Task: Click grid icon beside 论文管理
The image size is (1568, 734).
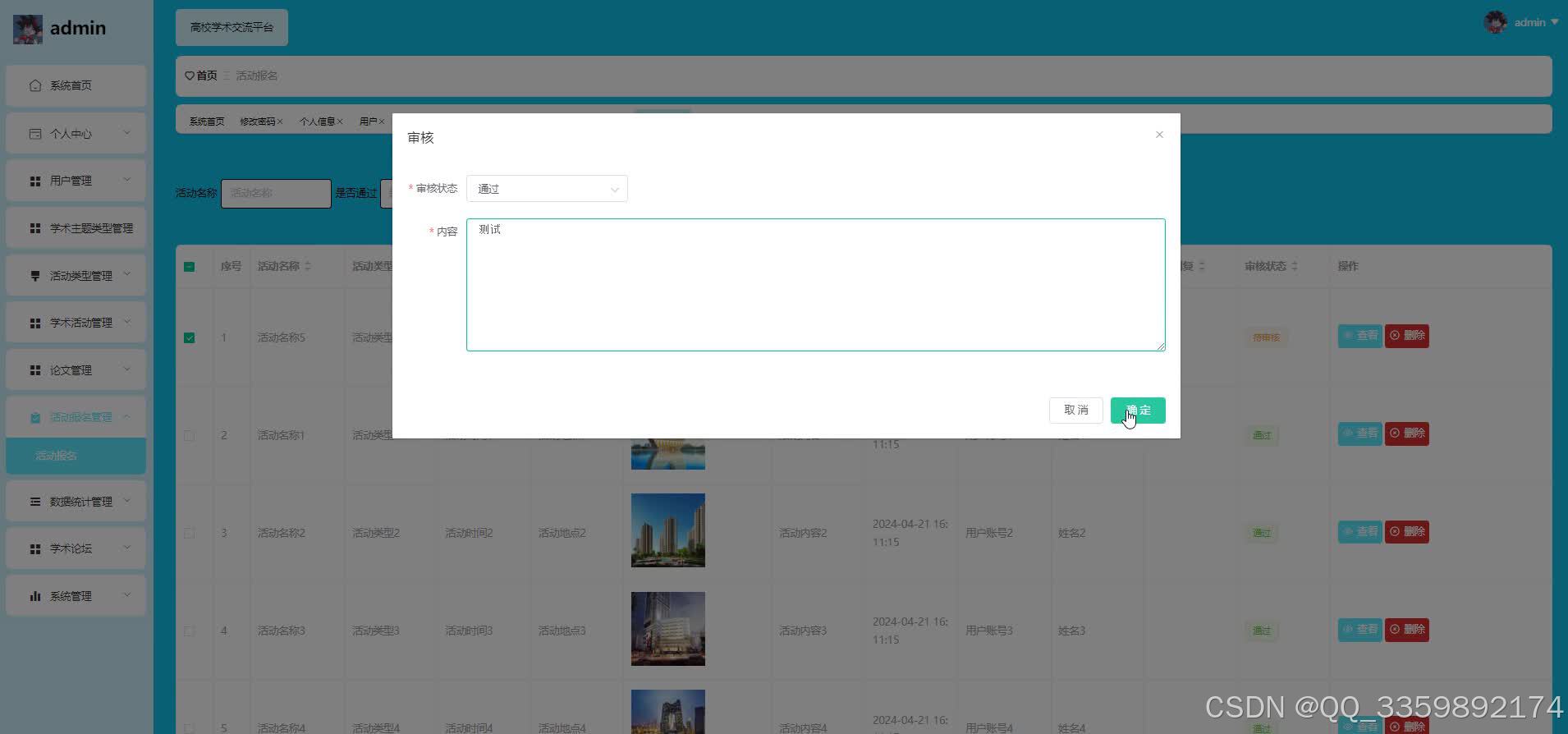Action: coord(35,370)
